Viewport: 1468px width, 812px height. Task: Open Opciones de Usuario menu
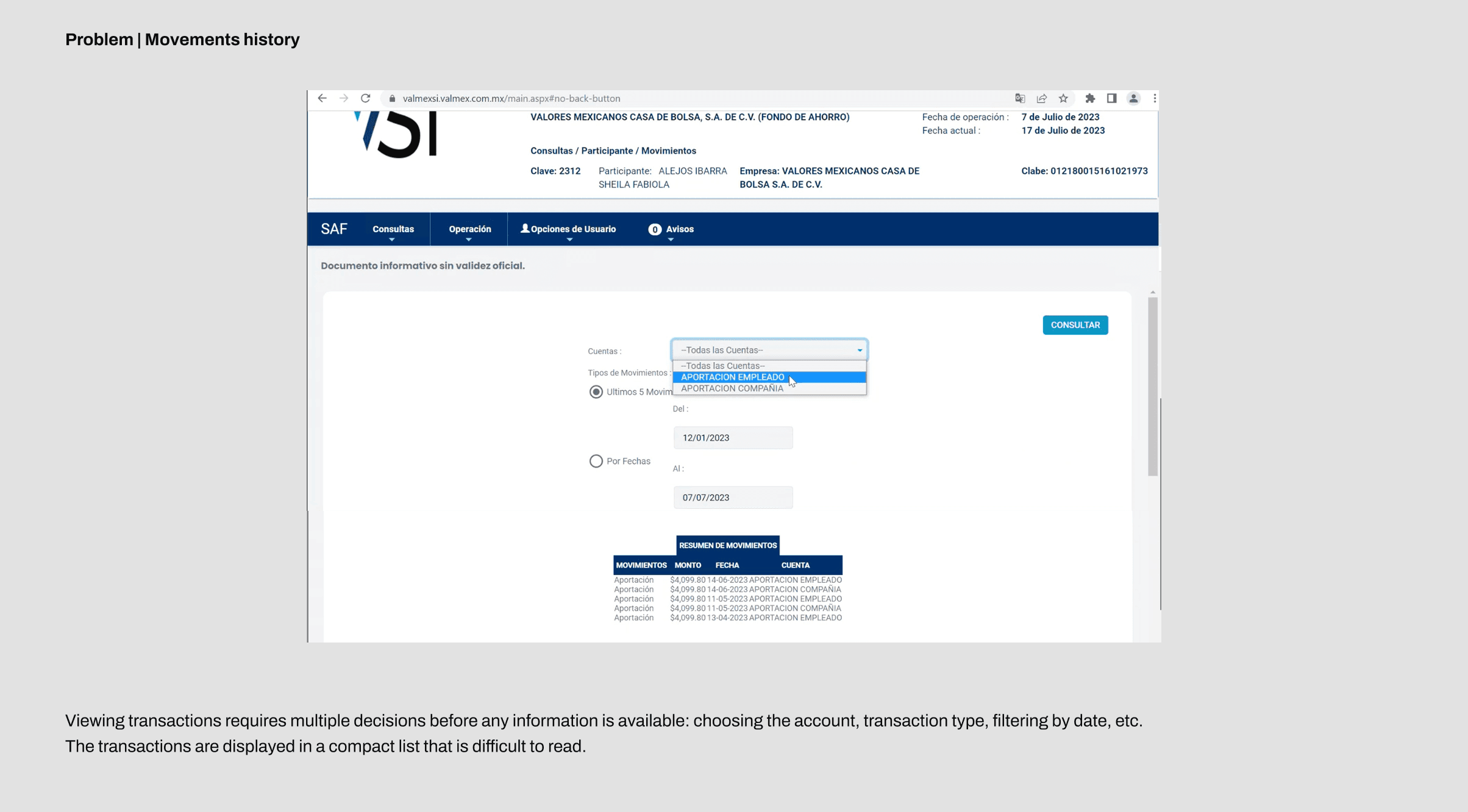[x=568, y=229]
